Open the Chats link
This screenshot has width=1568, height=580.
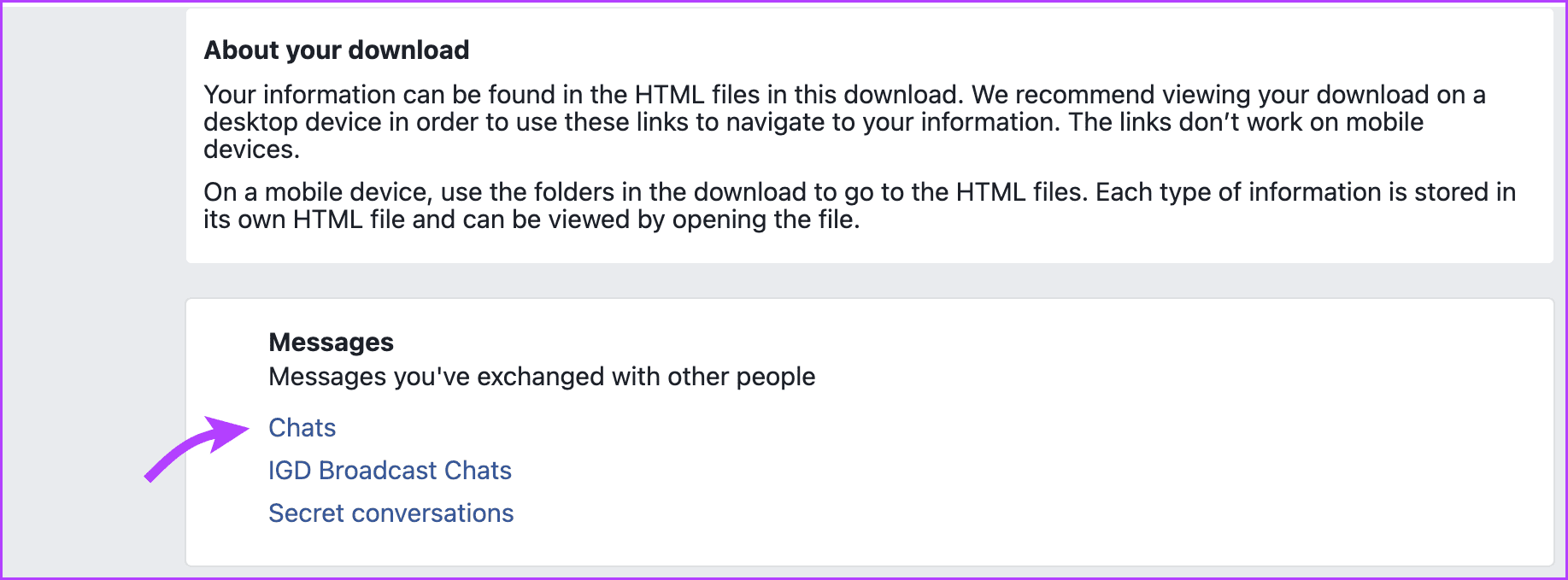click(x=302, y=428)
